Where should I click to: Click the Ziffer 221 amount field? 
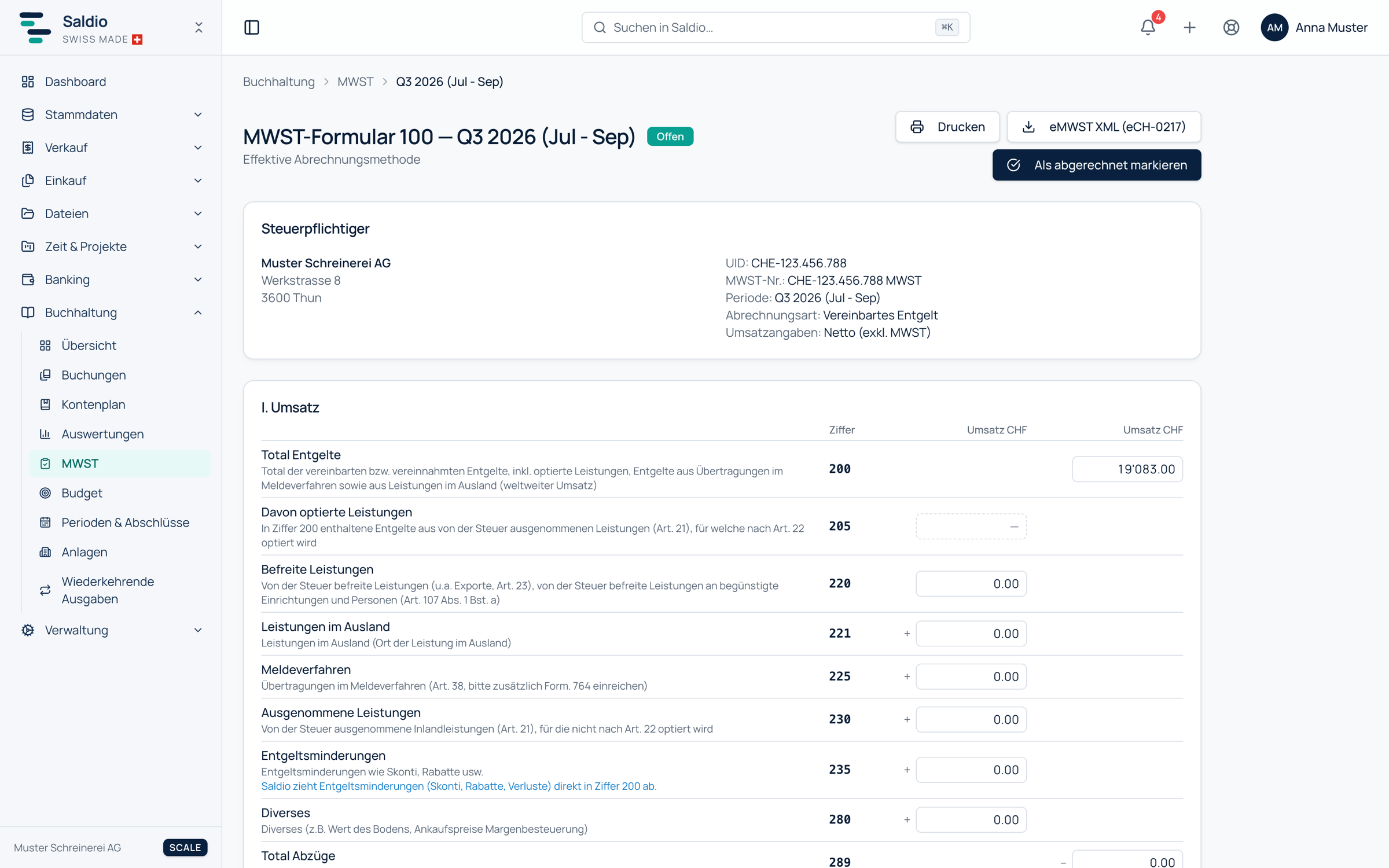click(x=971, y=634)
